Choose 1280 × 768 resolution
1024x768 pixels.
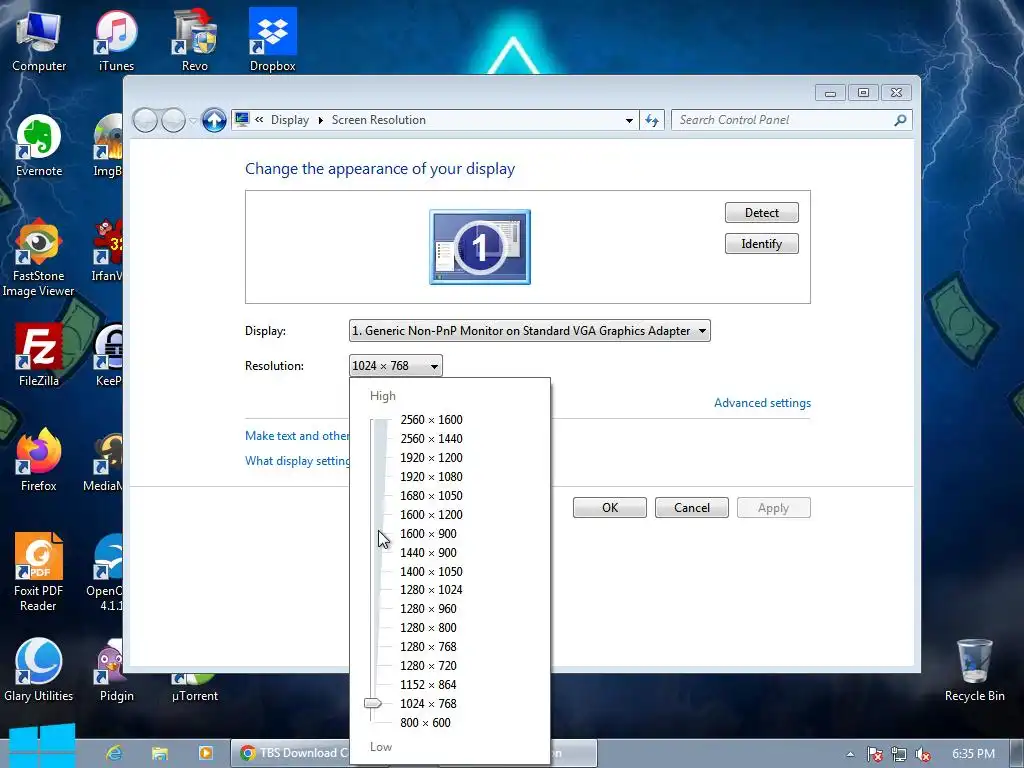[428, 647]
